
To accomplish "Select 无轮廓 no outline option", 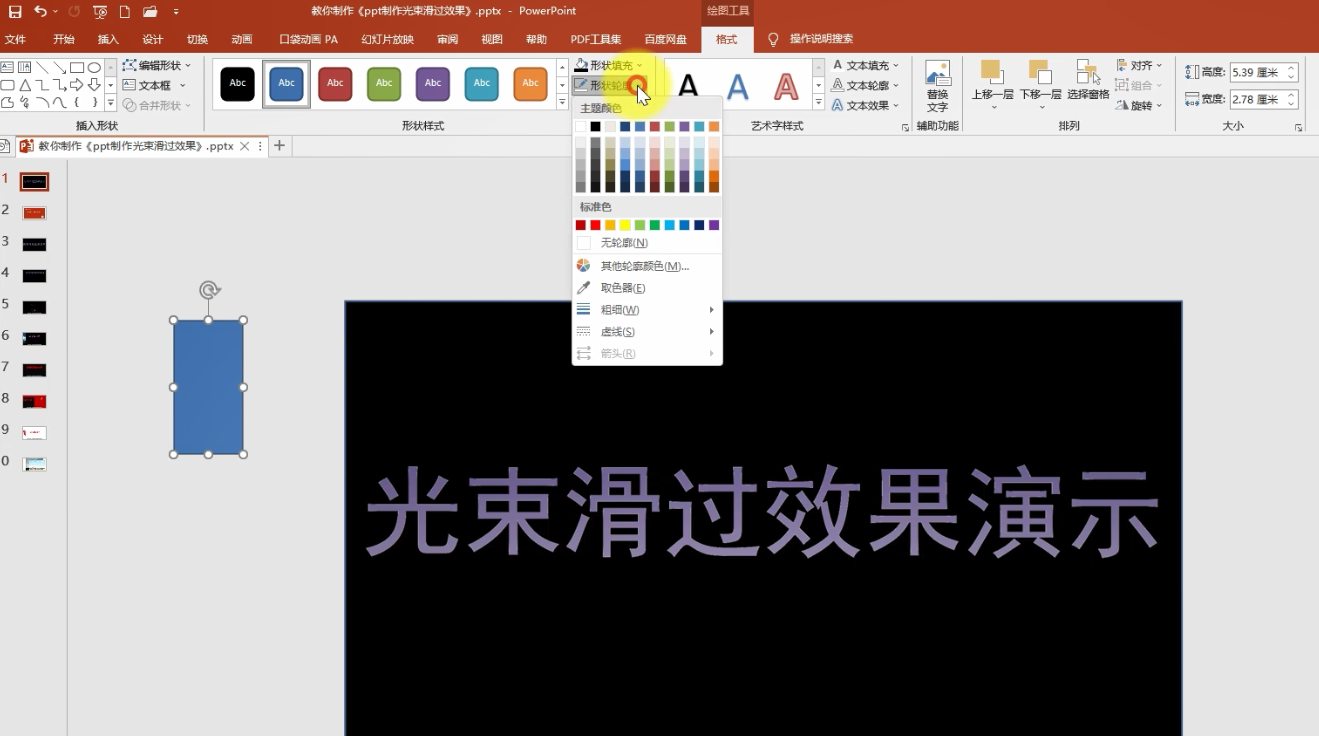I will click(647, 243).
